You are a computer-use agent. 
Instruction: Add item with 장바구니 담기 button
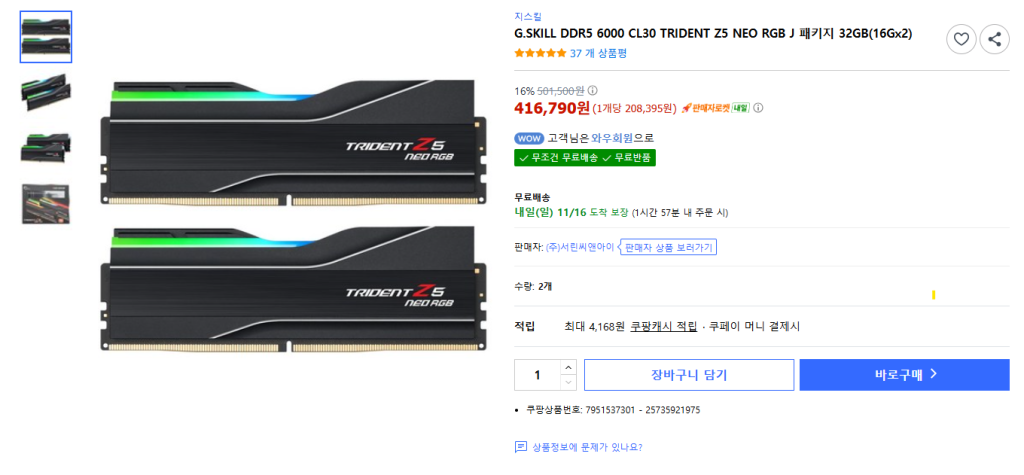[689, 375]
